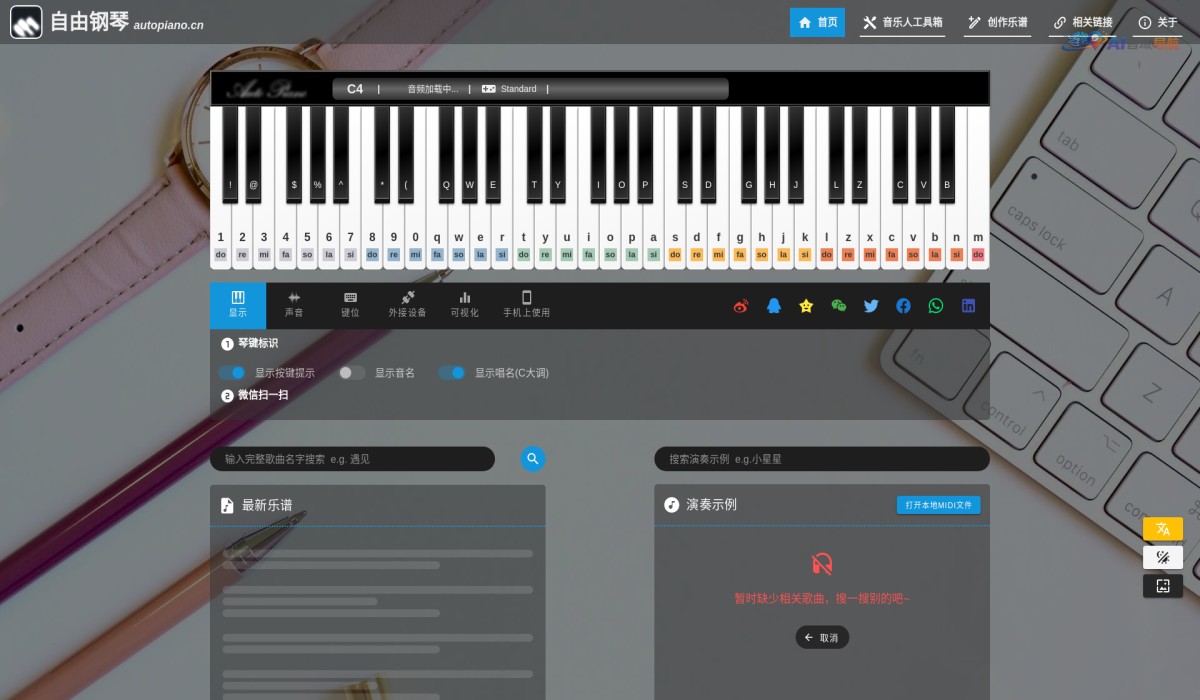Viewport: 1200px width, 700px height.
Task: Switch to the 声音 tab
Action: pyautogui.click(x=294, y=305)
